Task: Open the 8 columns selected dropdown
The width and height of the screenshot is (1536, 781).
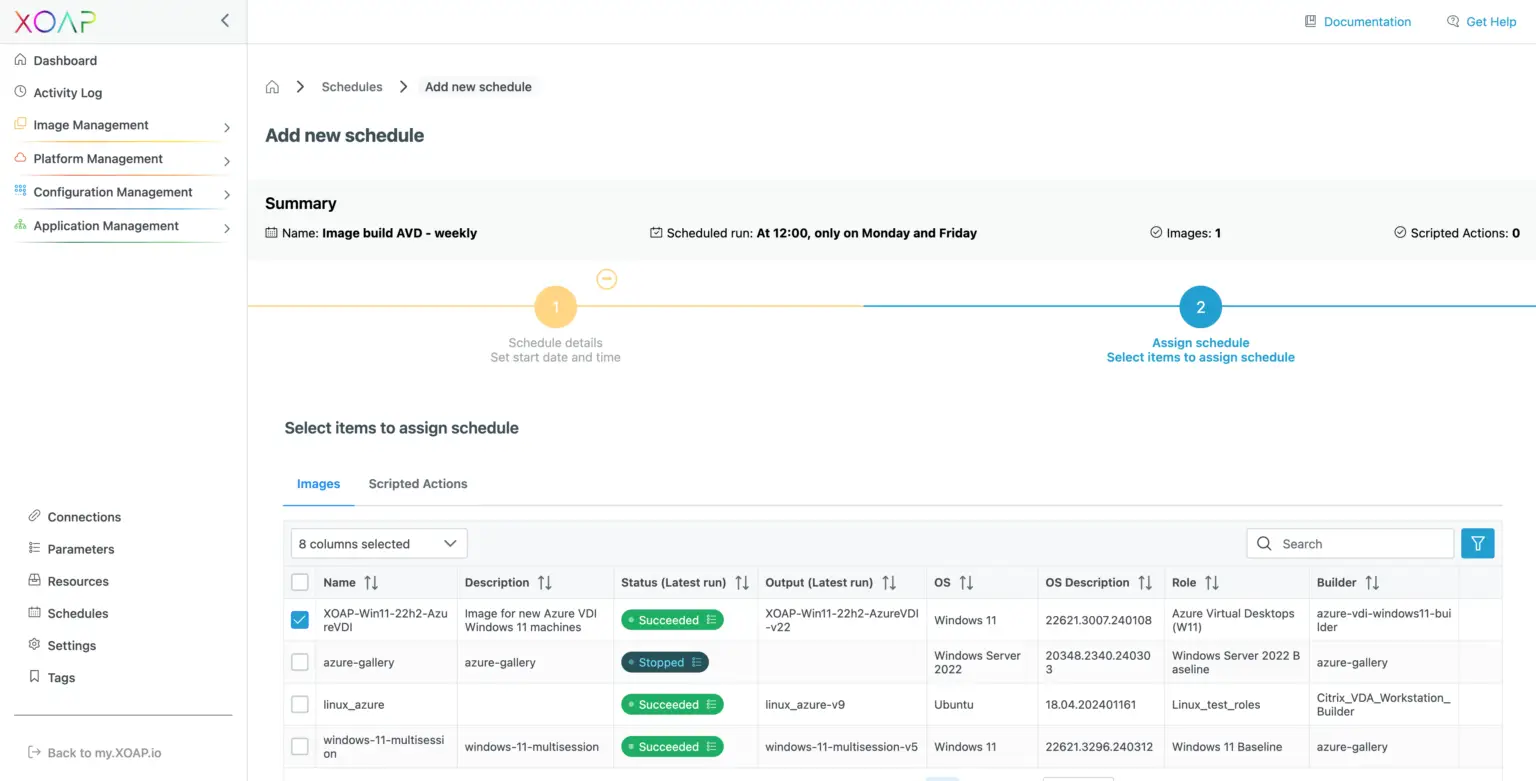Action: [379, 543]
